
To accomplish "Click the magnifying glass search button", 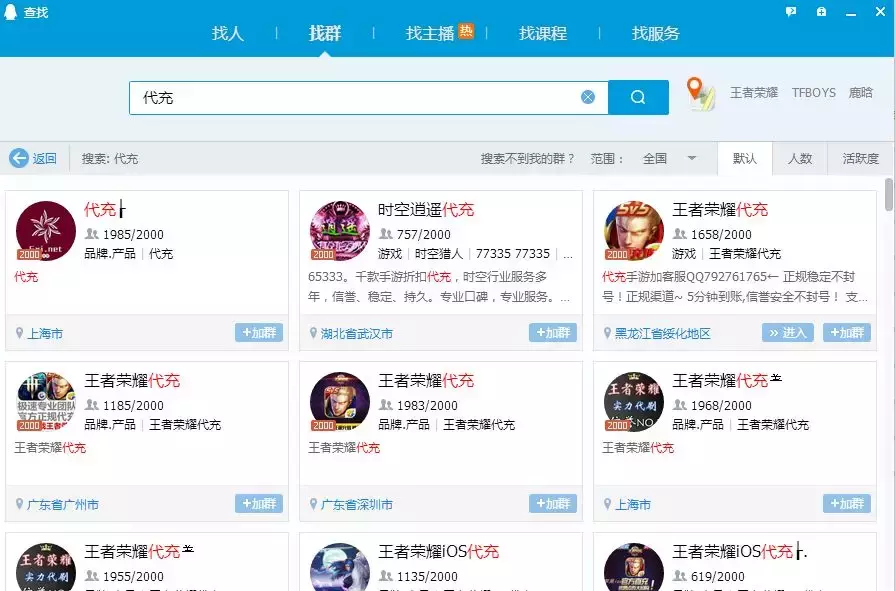I will click(637, 96).
